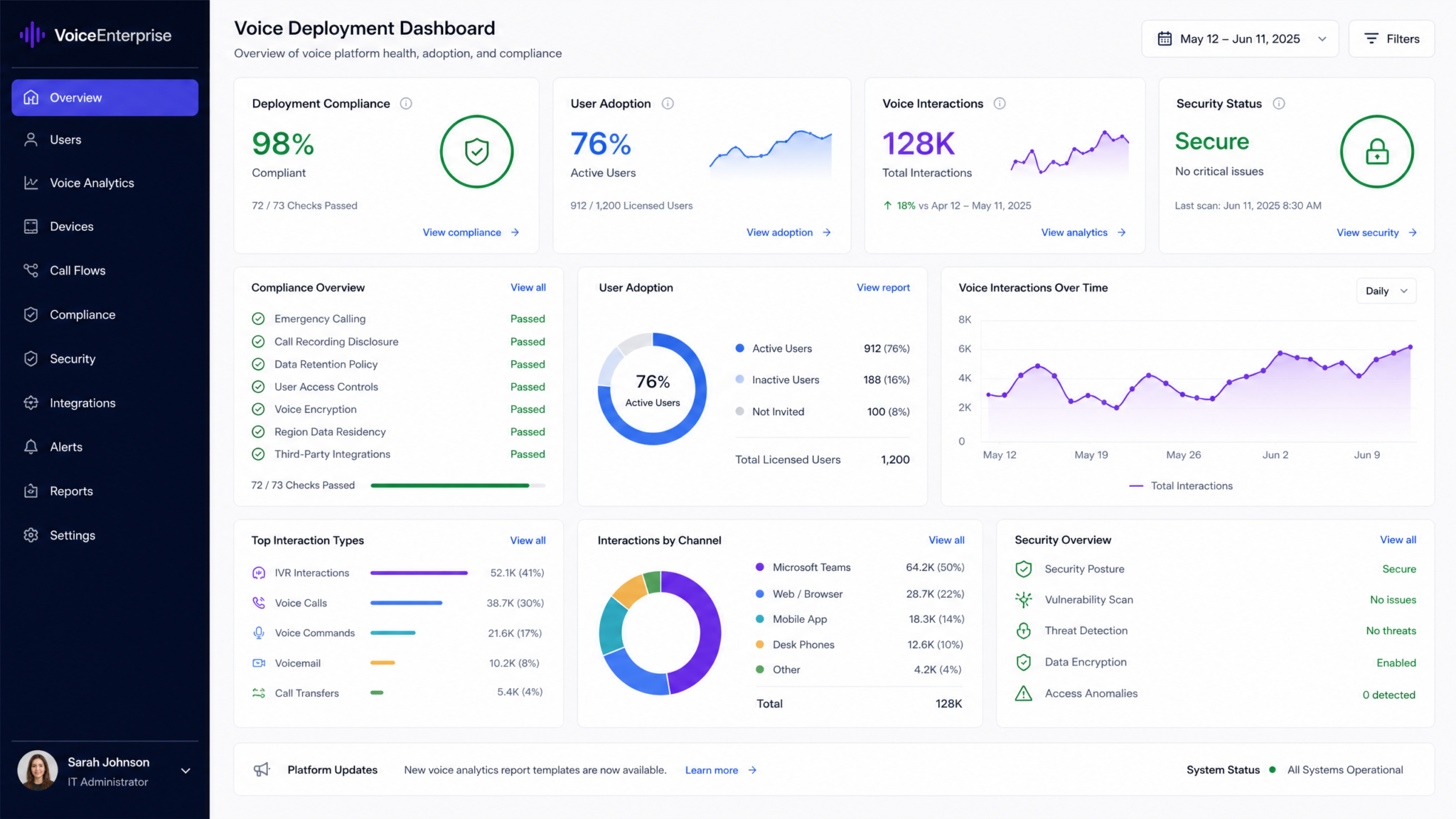1456x819 pixels.
Task: Open the View security link
Action: tap(1376, 232)
